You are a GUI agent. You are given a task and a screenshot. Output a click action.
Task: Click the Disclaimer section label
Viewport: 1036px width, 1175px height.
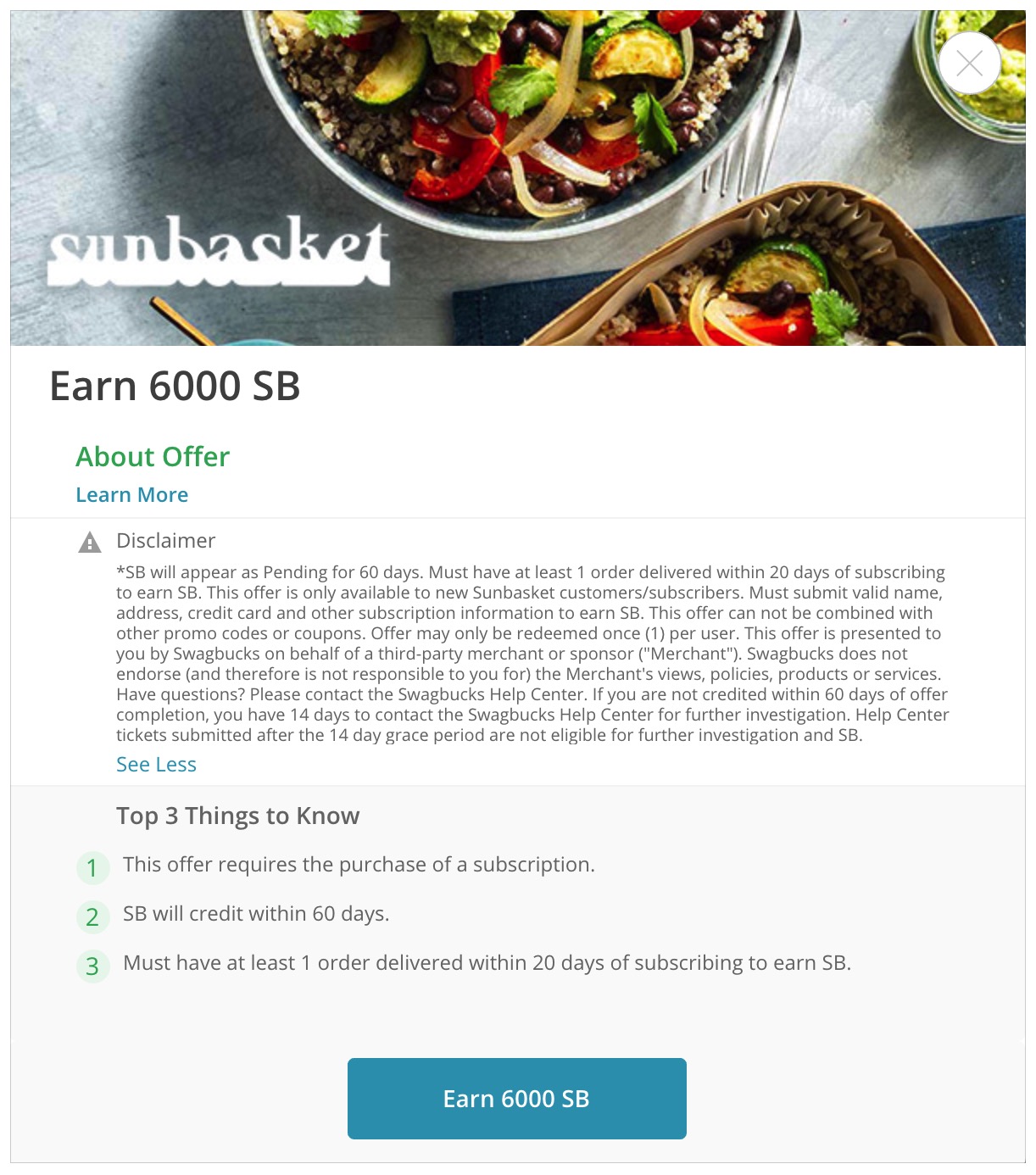166,540
